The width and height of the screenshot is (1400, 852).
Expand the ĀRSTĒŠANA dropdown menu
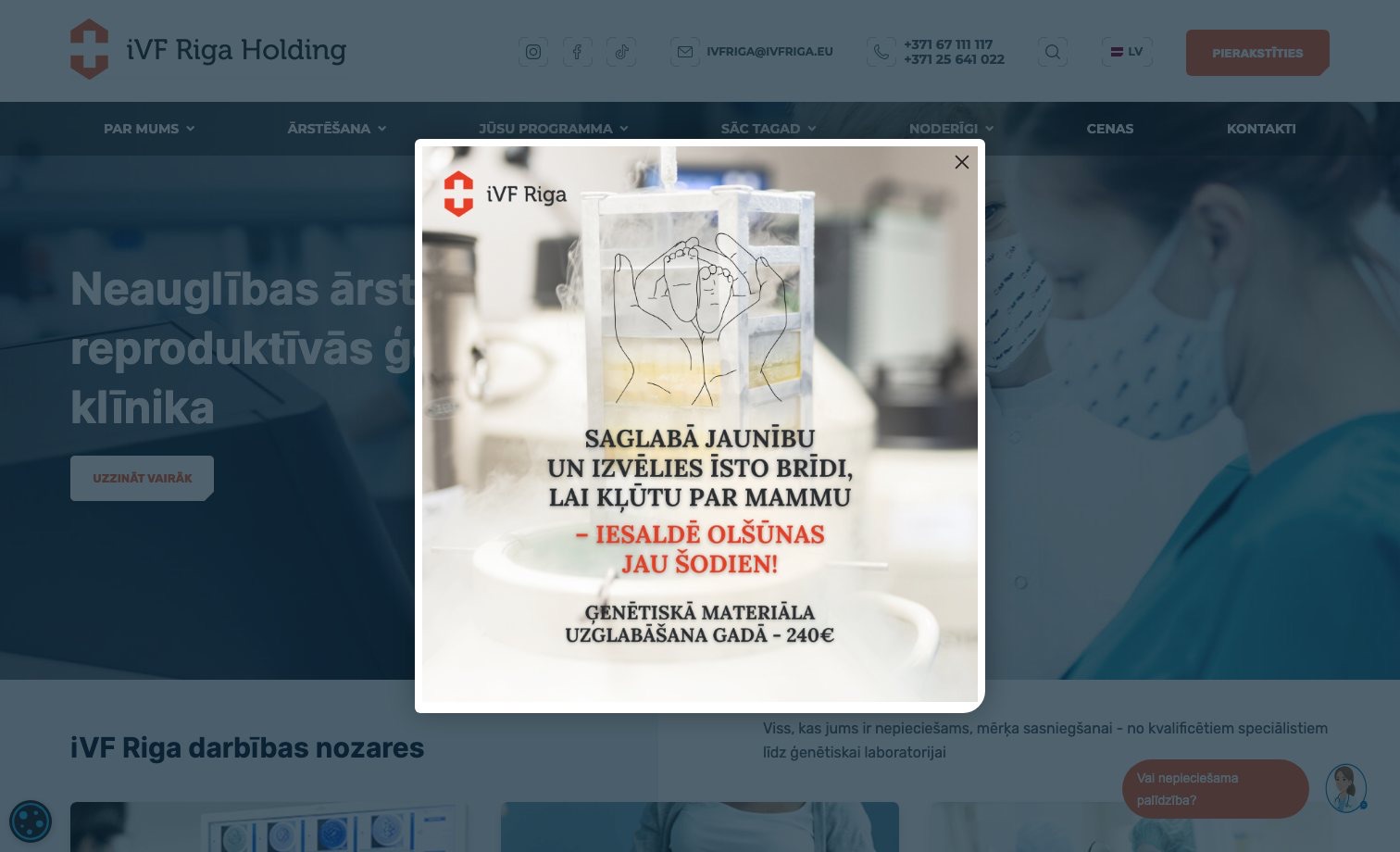tap(337, 129)
